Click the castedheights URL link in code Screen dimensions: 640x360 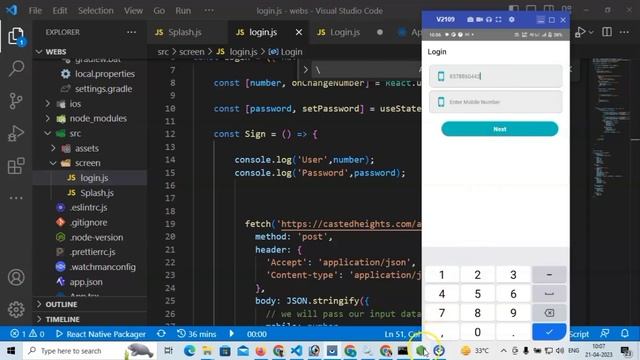click(351, 224)
